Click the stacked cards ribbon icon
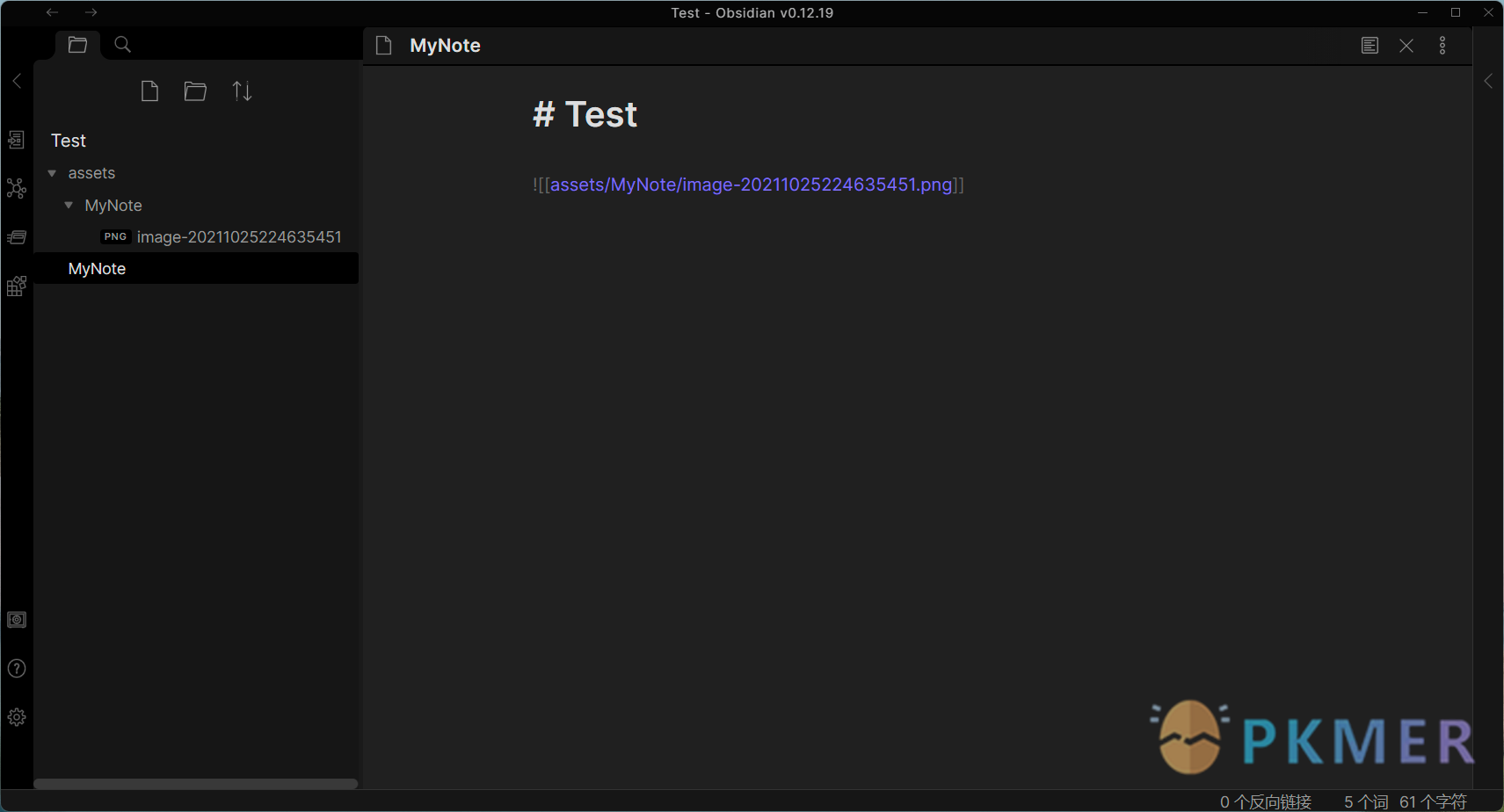Image resolution: width=1504 pixels, height=812 pixels. coord(17,237)
